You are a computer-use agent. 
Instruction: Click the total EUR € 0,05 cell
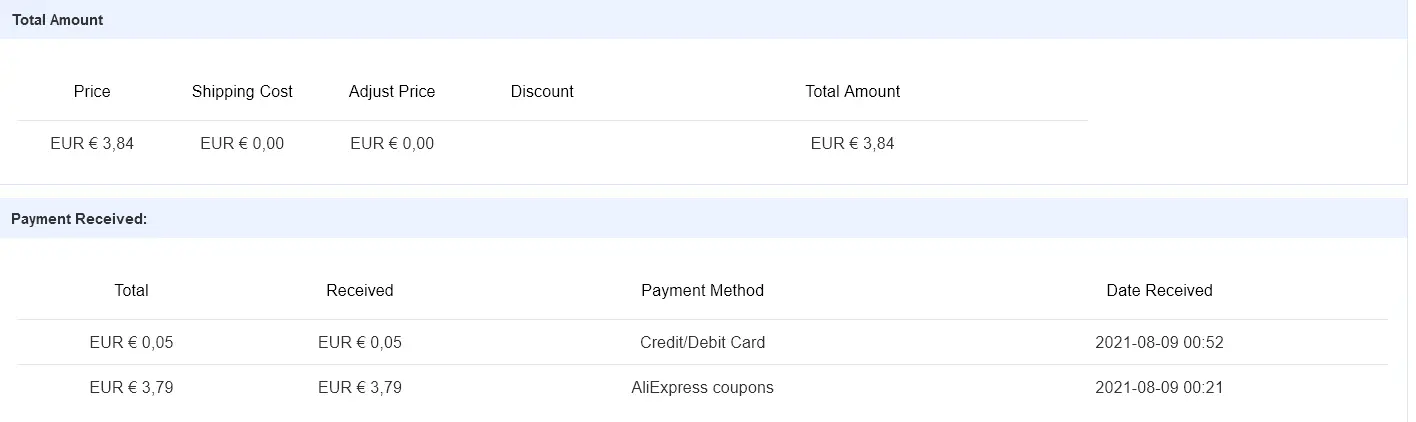[131, 342]
